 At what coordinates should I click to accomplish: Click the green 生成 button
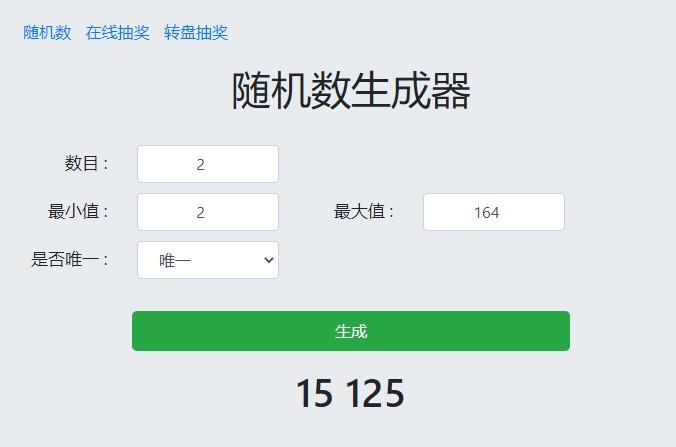coord(351,331)
